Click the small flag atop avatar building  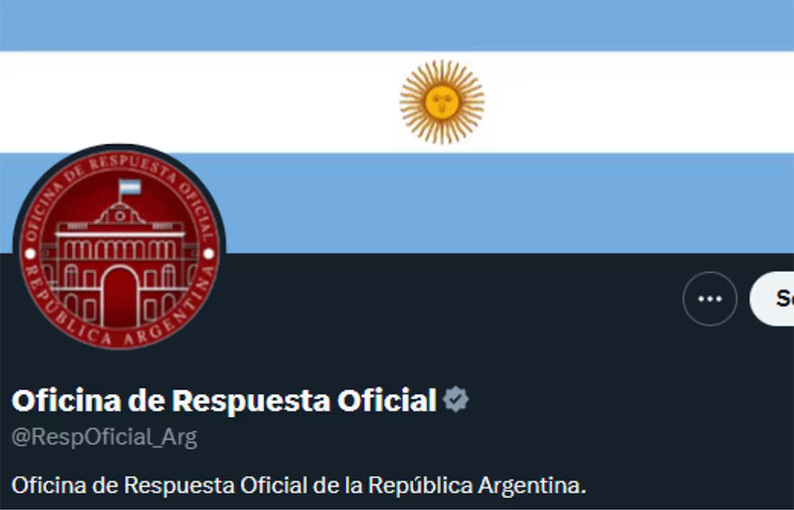(x=130, y=188)
